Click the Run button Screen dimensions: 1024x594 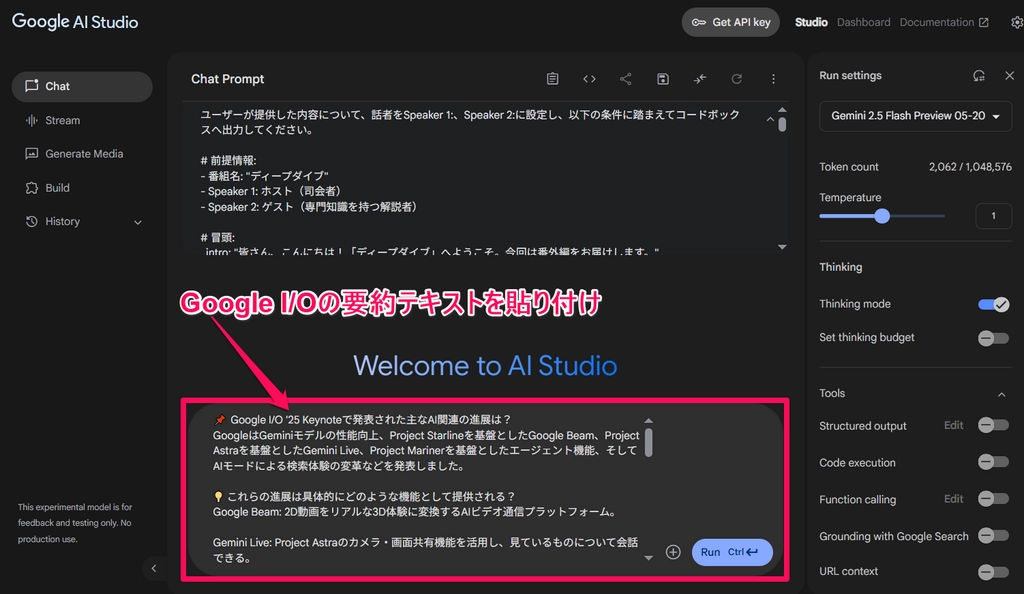(732, 552)
